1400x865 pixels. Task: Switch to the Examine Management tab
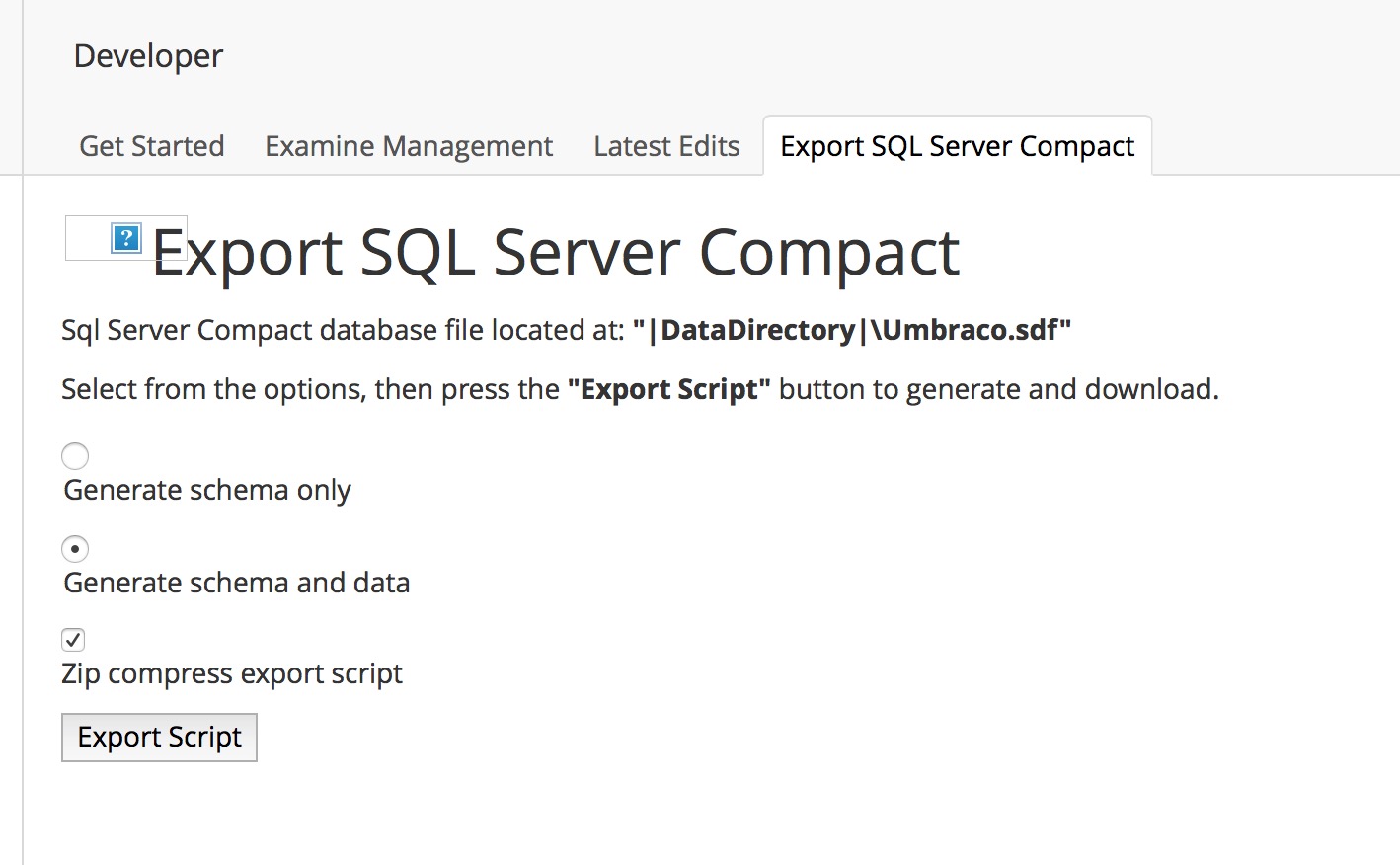(x=409, y=146)
